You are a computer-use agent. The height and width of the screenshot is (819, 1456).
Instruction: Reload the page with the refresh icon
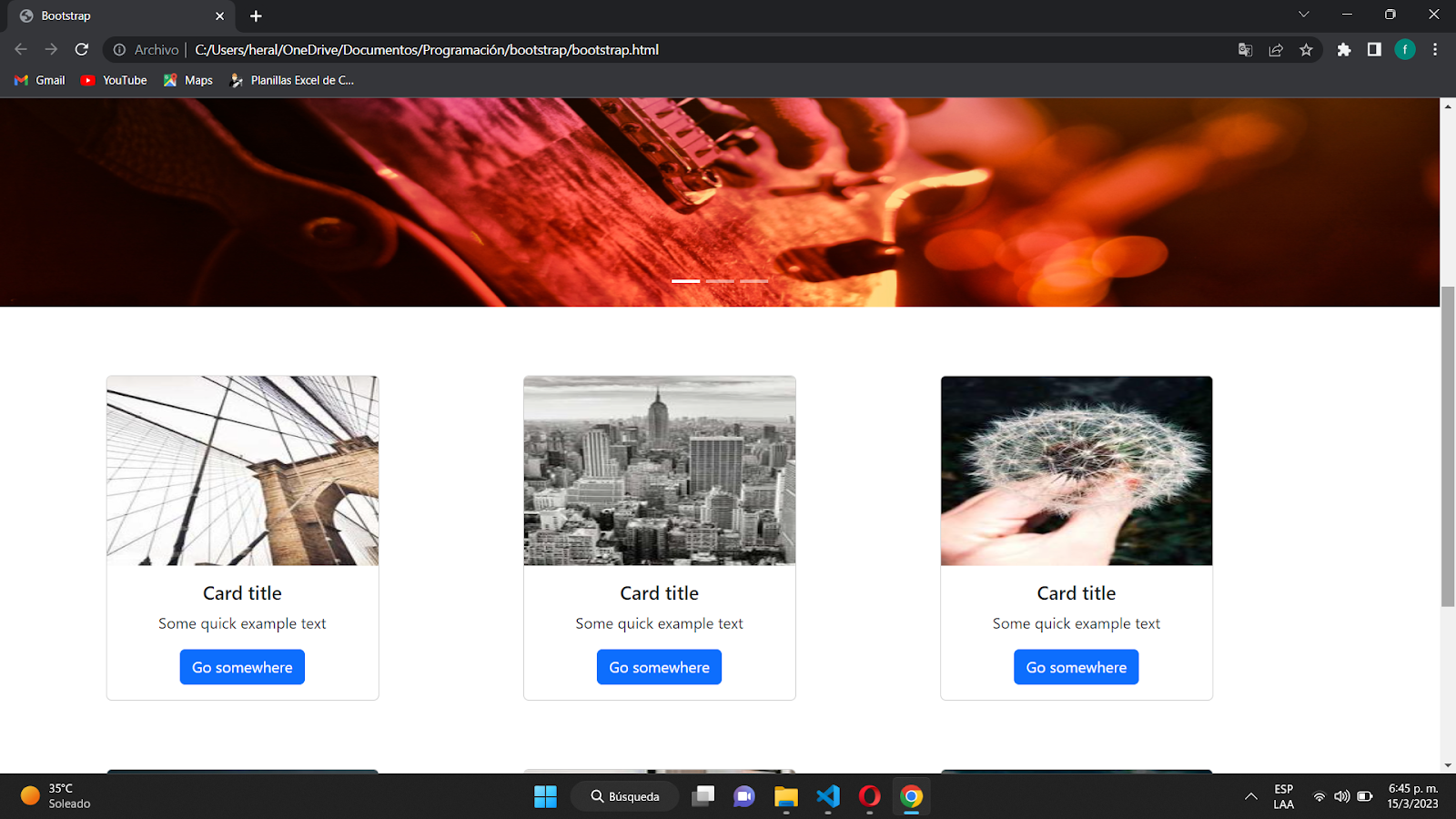(82, 50)
